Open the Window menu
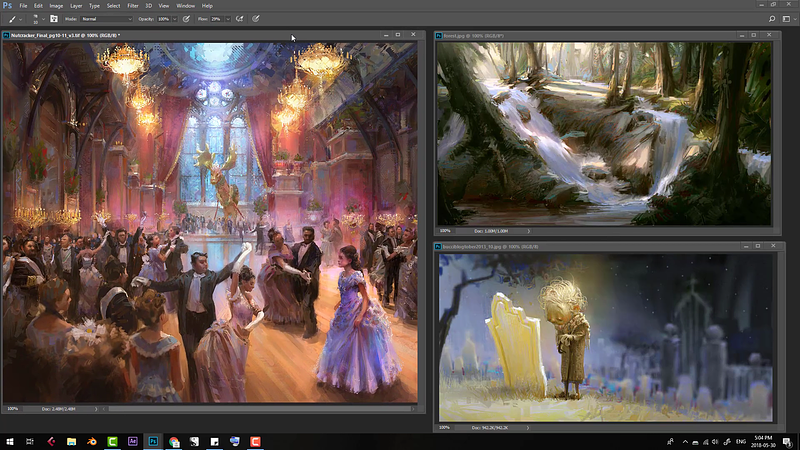Screen dimensions: 800x450 point(185,6)
